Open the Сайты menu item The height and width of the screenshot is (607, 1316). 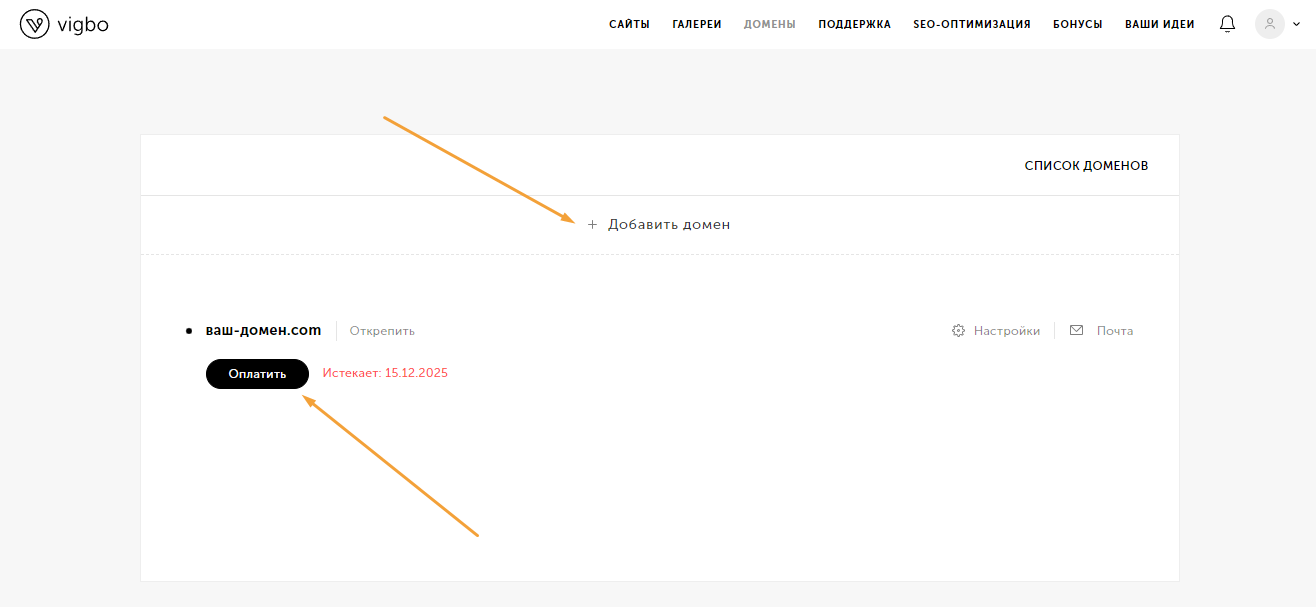coord(629,25)
